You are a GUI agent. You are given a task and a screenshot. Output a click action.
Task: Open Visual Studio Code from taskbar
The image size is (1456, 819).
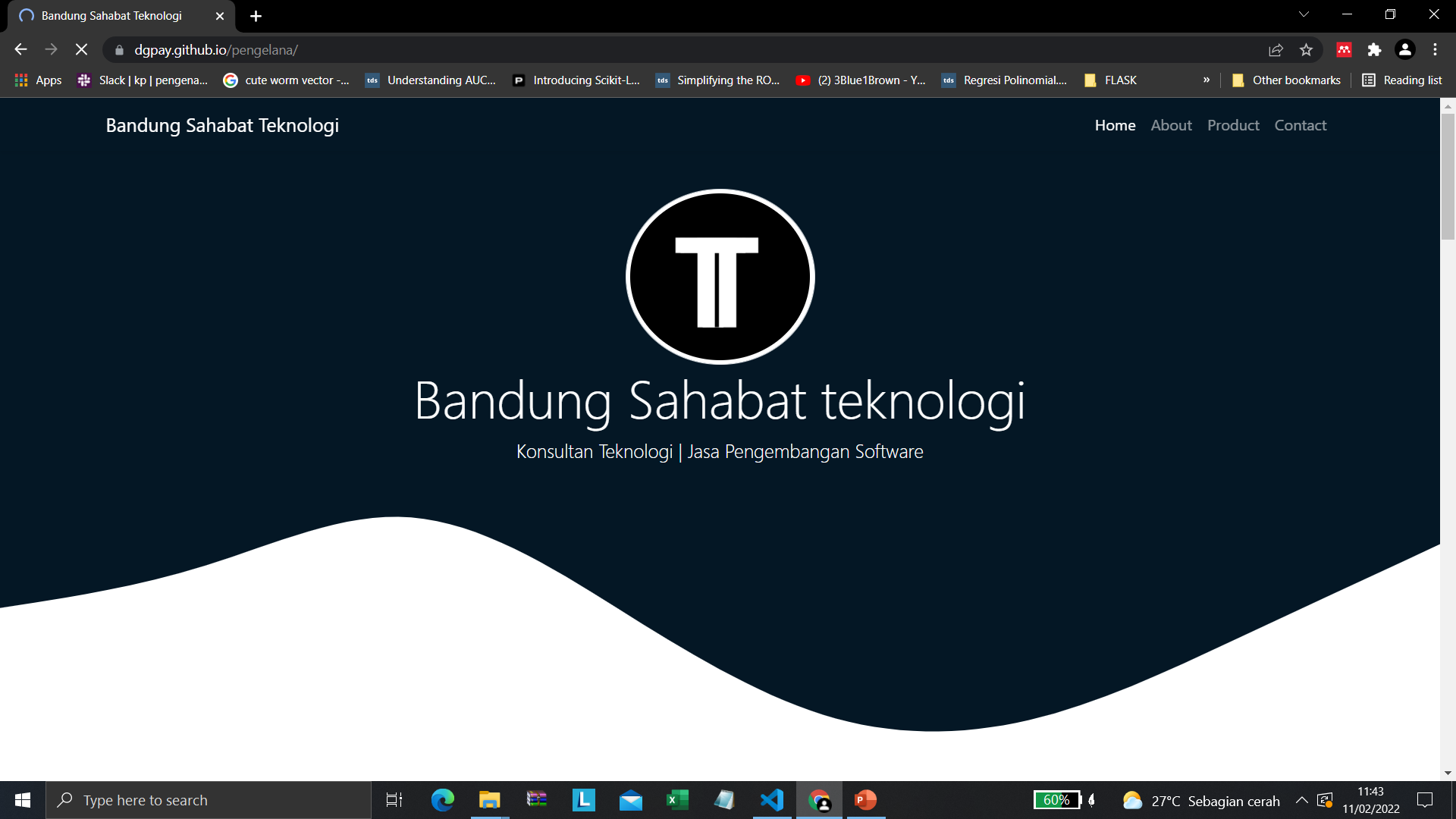point(771,800)
